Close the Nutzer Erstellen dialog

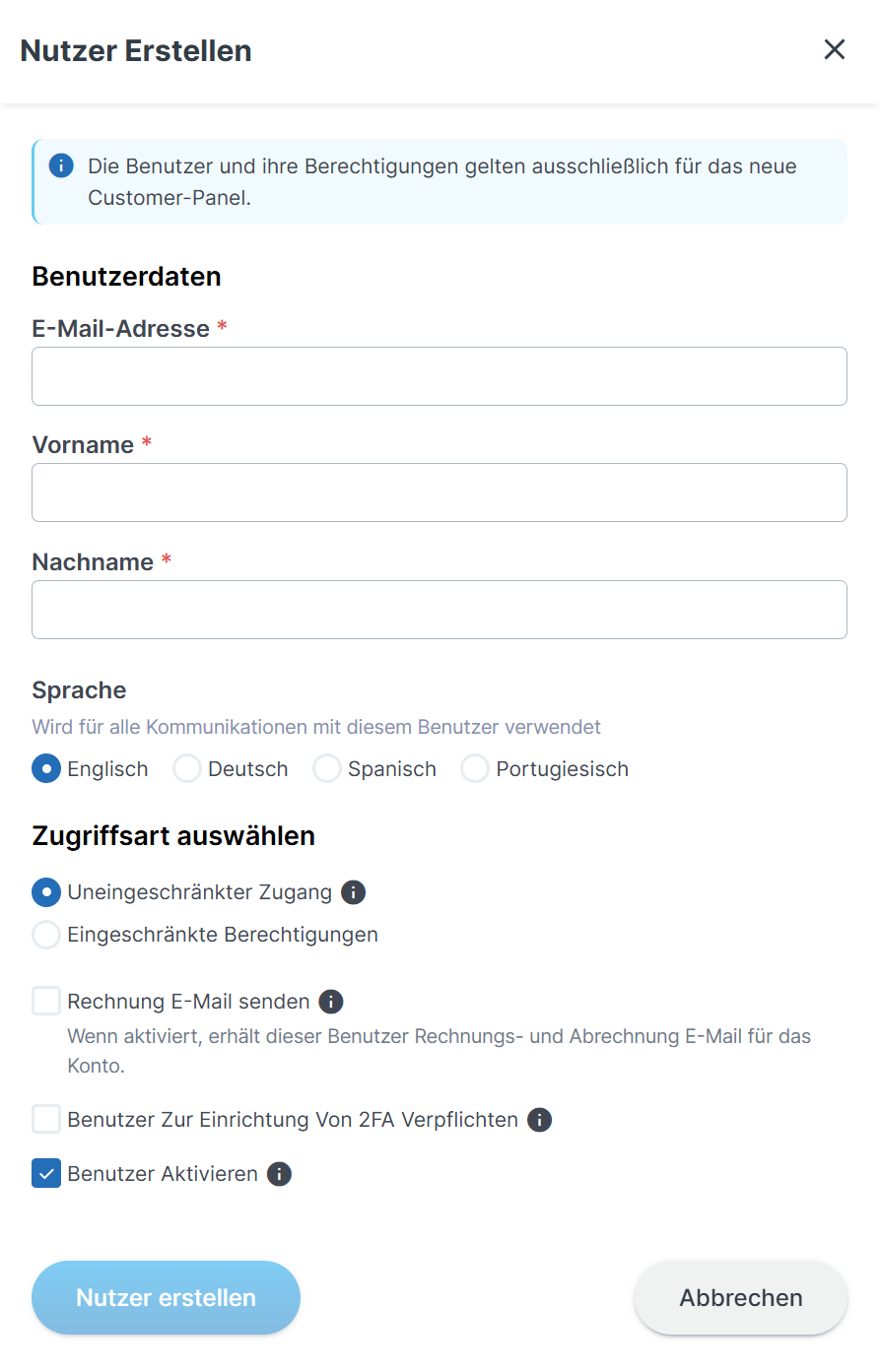click(834, 49)
